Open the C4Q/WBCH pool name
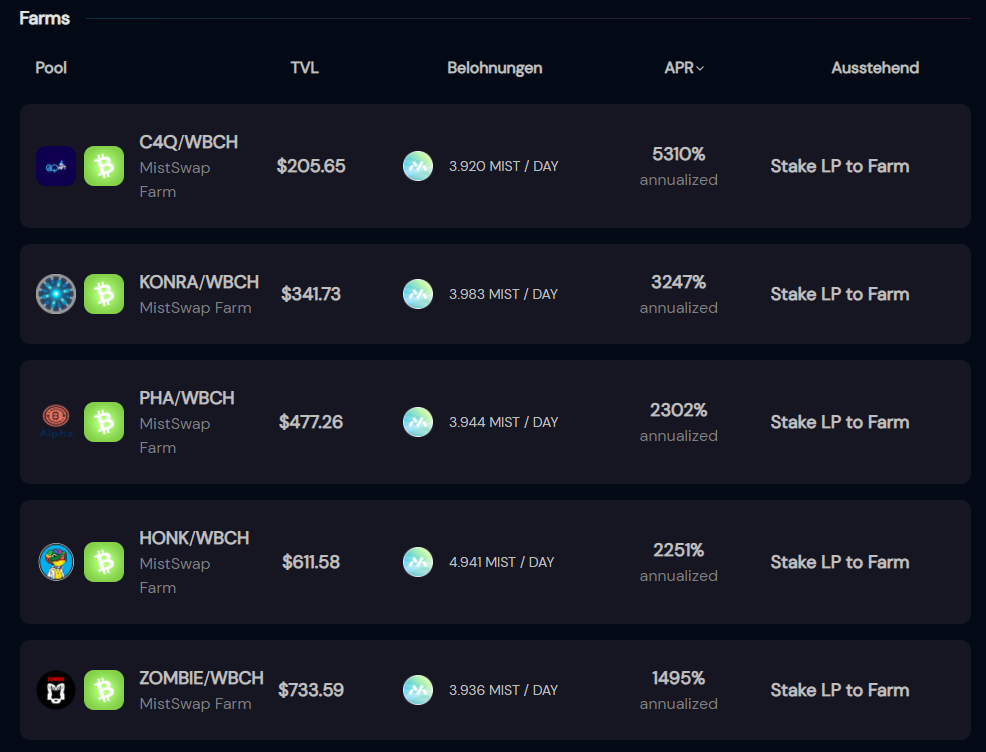Viewport: 986px width, 752px height. (x=189, y=142)
